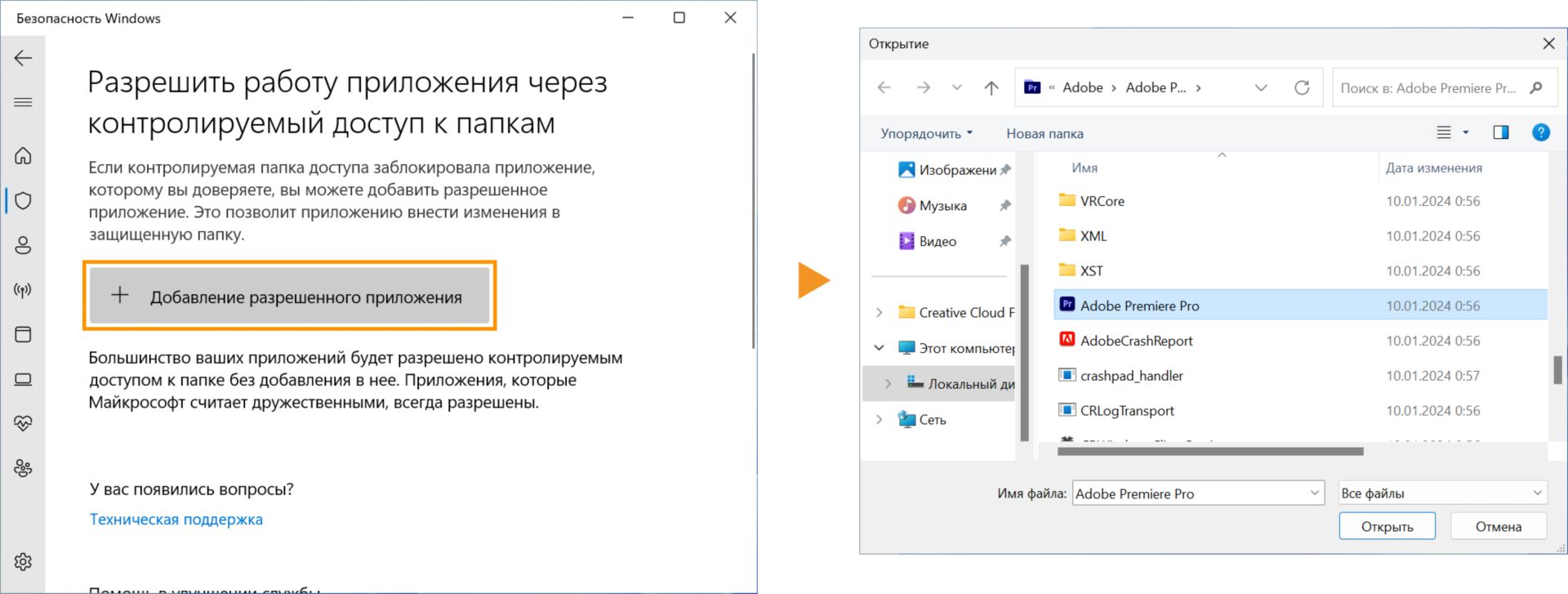Open the view options dropdown arrow

pos(1466,132)
